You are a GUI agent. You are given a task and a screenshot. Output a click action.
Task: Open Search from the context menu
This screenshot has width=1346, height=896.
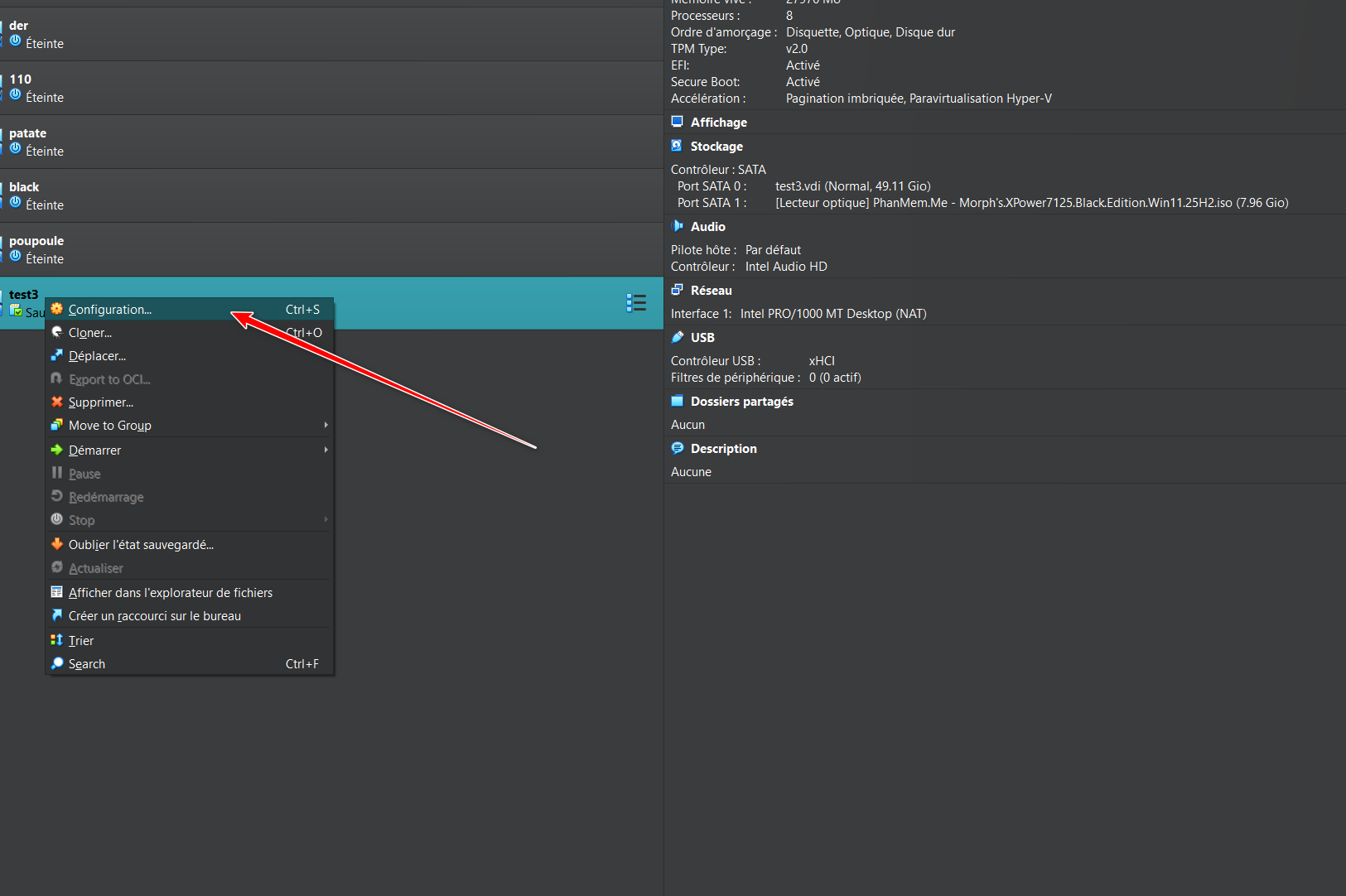point(87,664)
